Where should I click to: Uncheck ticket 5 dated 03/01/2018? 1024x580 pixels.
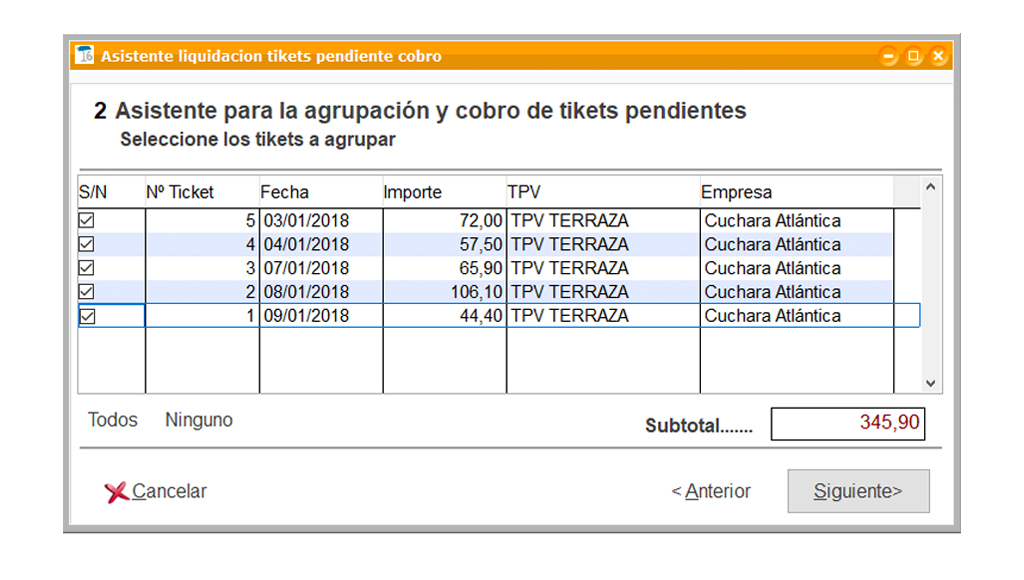[x=86, y=220]
